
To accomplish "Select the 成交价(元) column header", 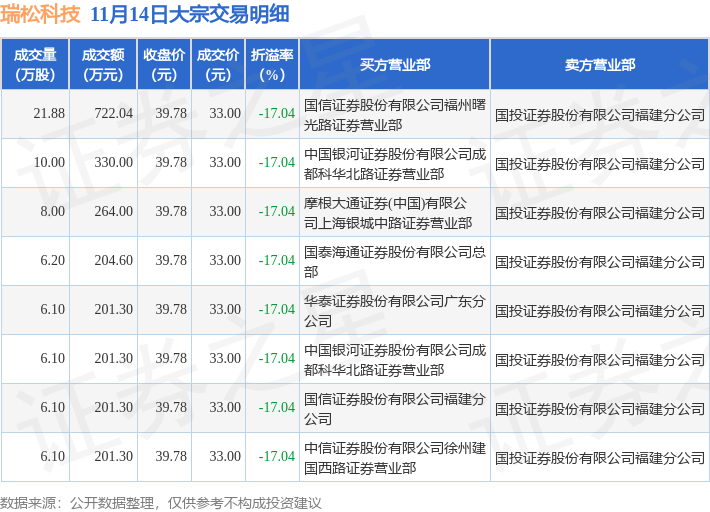I will pos(218,64).
